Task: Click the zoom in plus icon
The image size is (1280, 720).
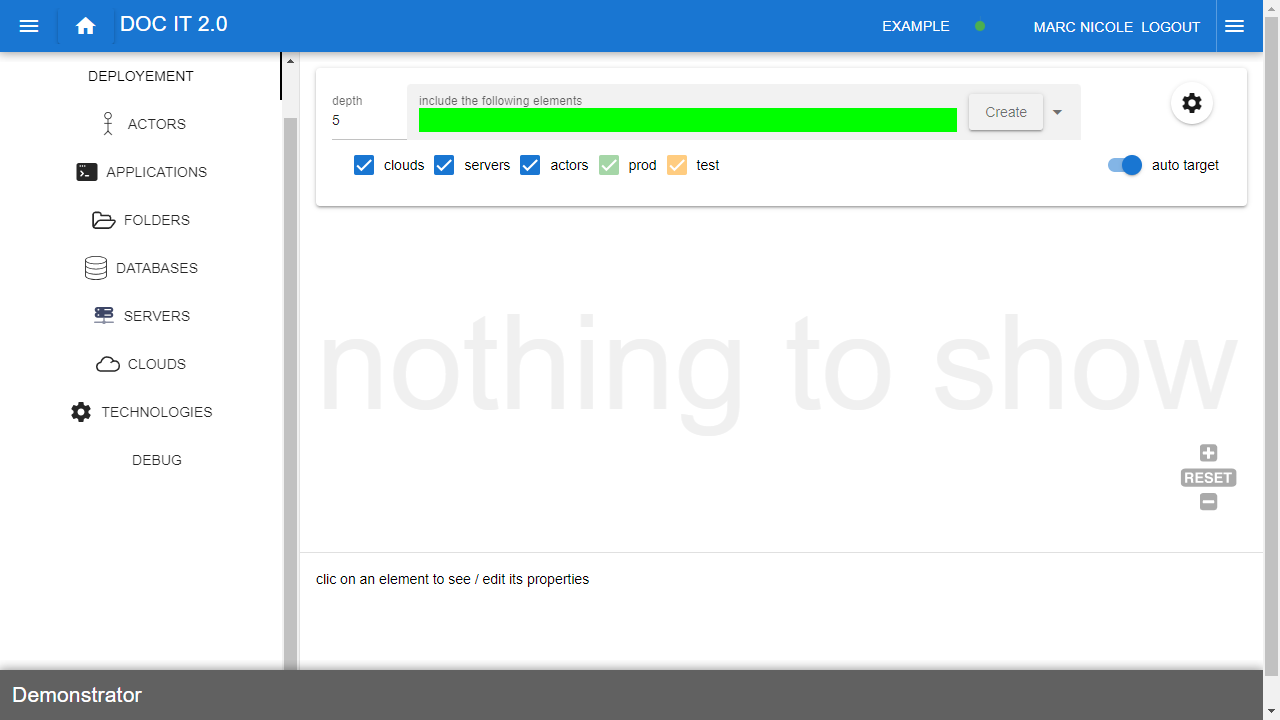Action: pos(1208,453)
